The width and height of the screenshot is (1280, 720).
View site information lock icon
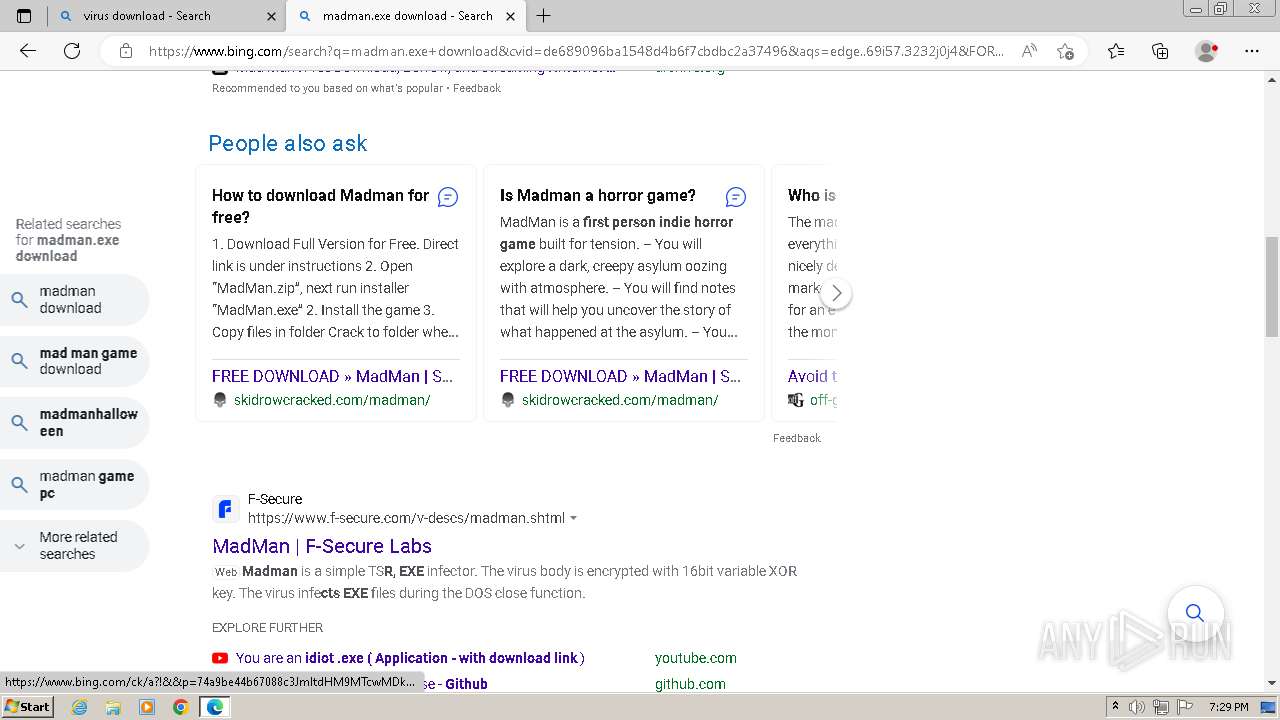point(126,51)
